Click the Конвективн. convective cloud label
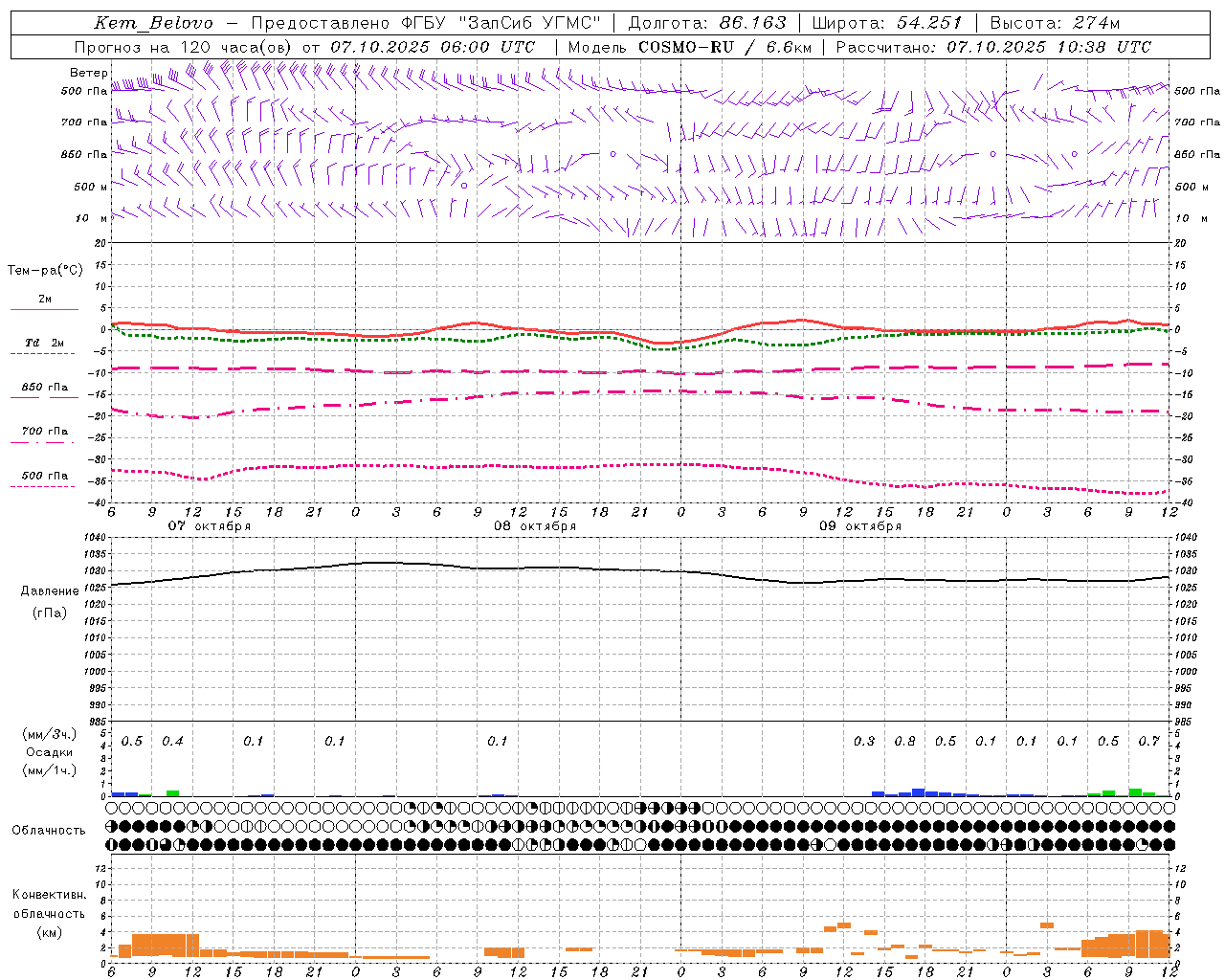This screenshot has width=1225, height=980. coord(49,895)
